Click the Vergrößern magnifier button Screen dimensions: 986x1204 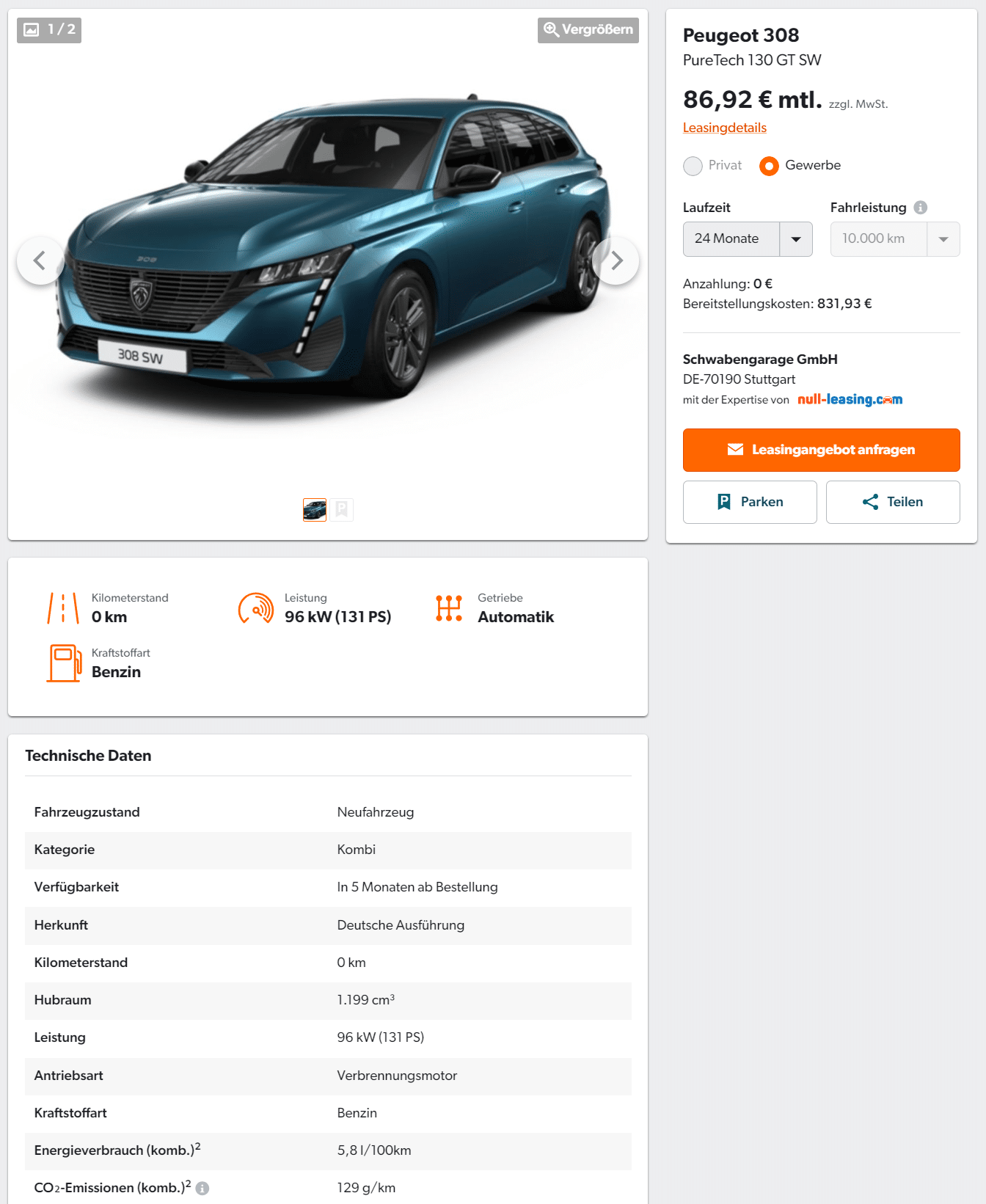(x=588, y=30)
